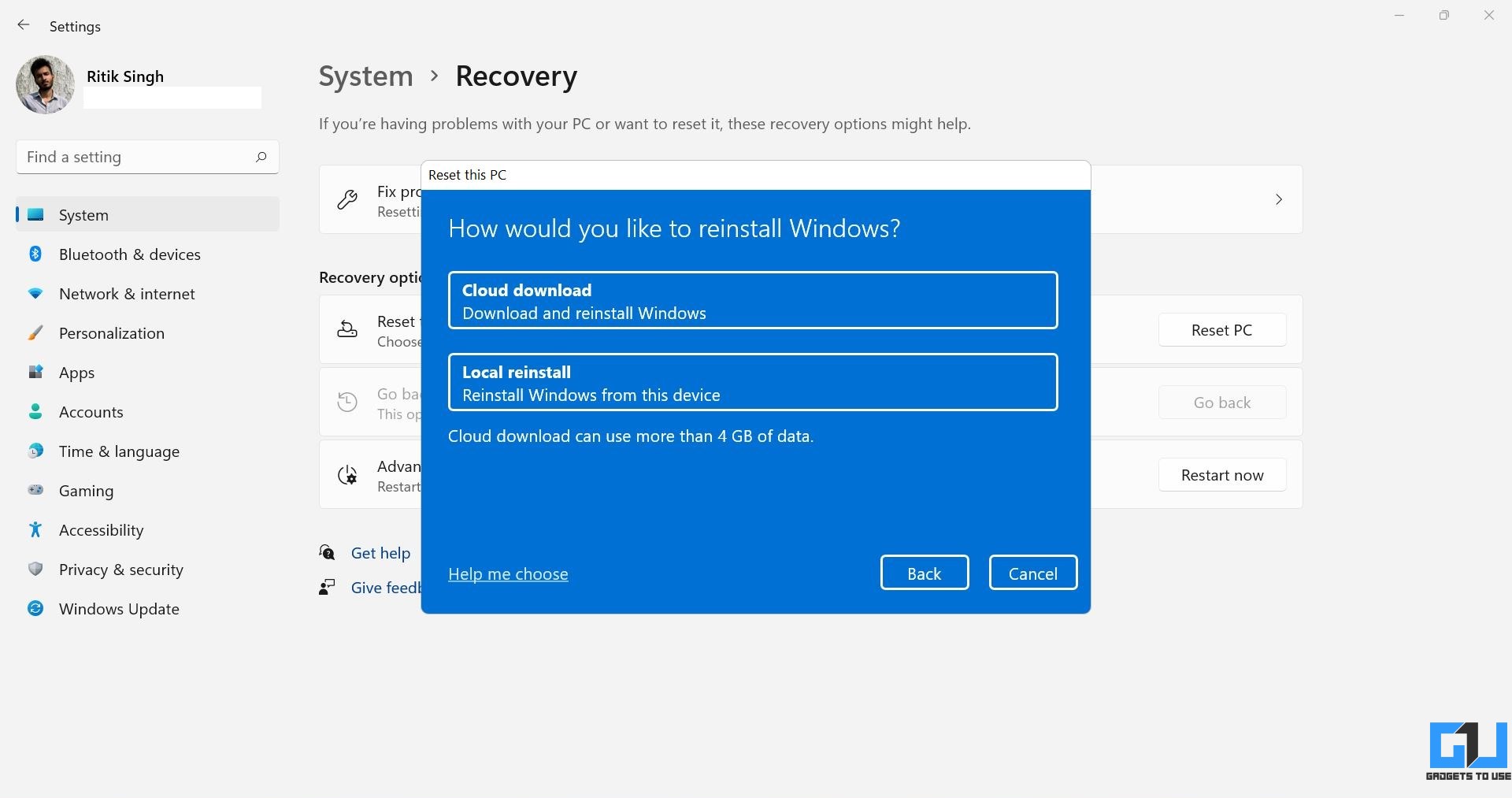
Task: Click the Gaming controller icon
Action: 35,490
